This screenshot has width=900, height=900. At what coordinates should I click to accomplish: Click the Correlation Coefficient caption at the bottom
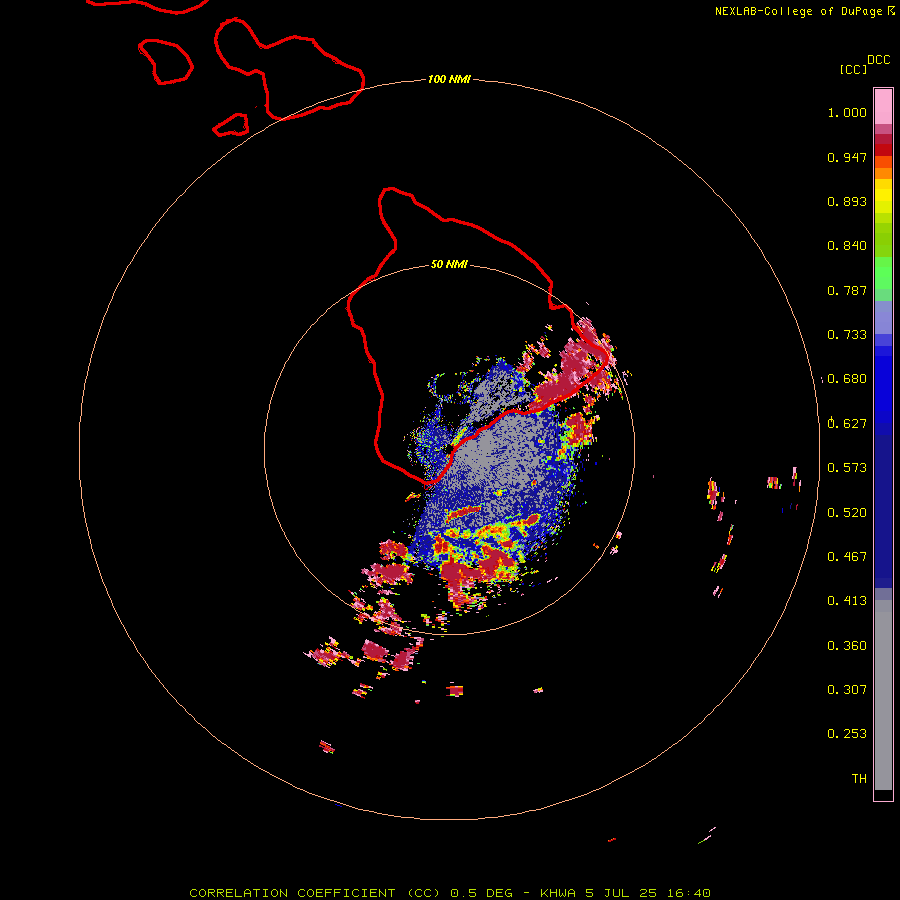coord(450,893)
